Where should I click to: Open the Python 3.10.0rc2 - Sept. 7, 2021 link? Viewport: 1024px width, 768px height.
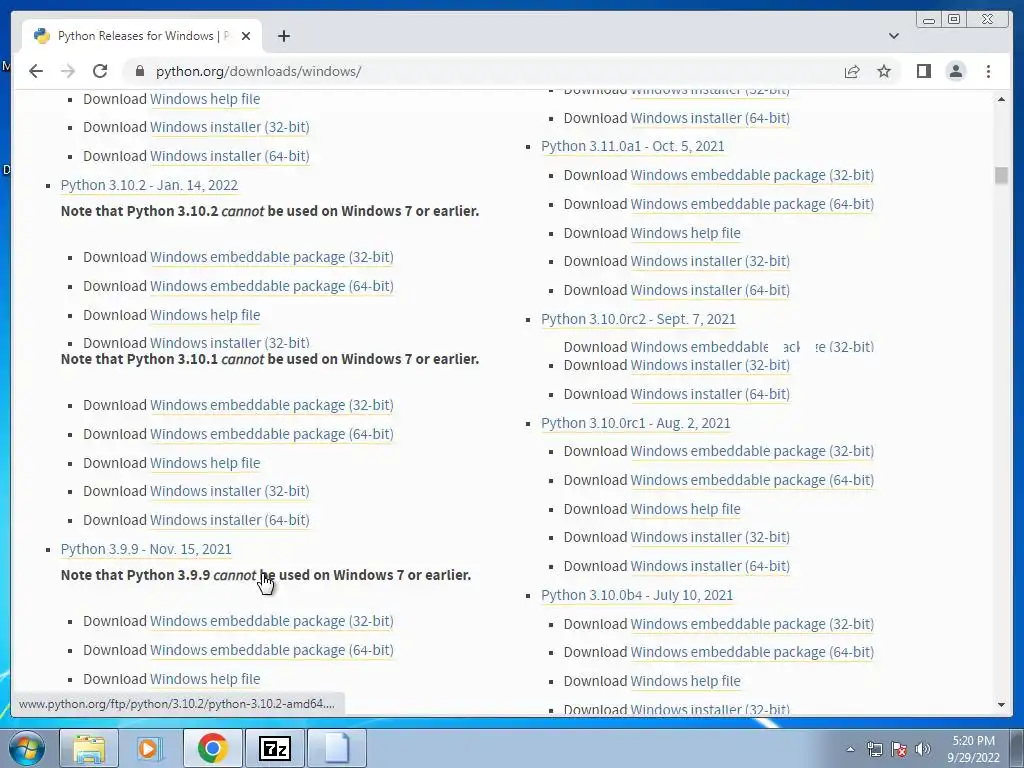pos(638,319)
